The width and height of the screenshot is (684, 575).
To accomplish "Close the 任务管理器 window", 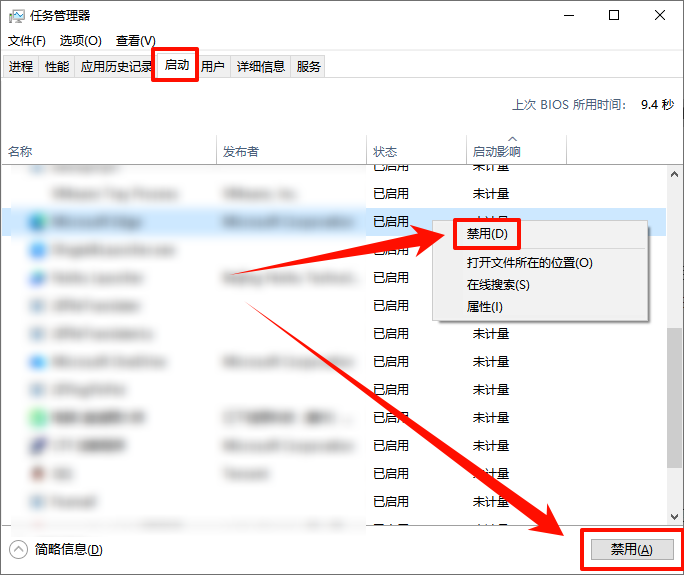I will [660, 16].
